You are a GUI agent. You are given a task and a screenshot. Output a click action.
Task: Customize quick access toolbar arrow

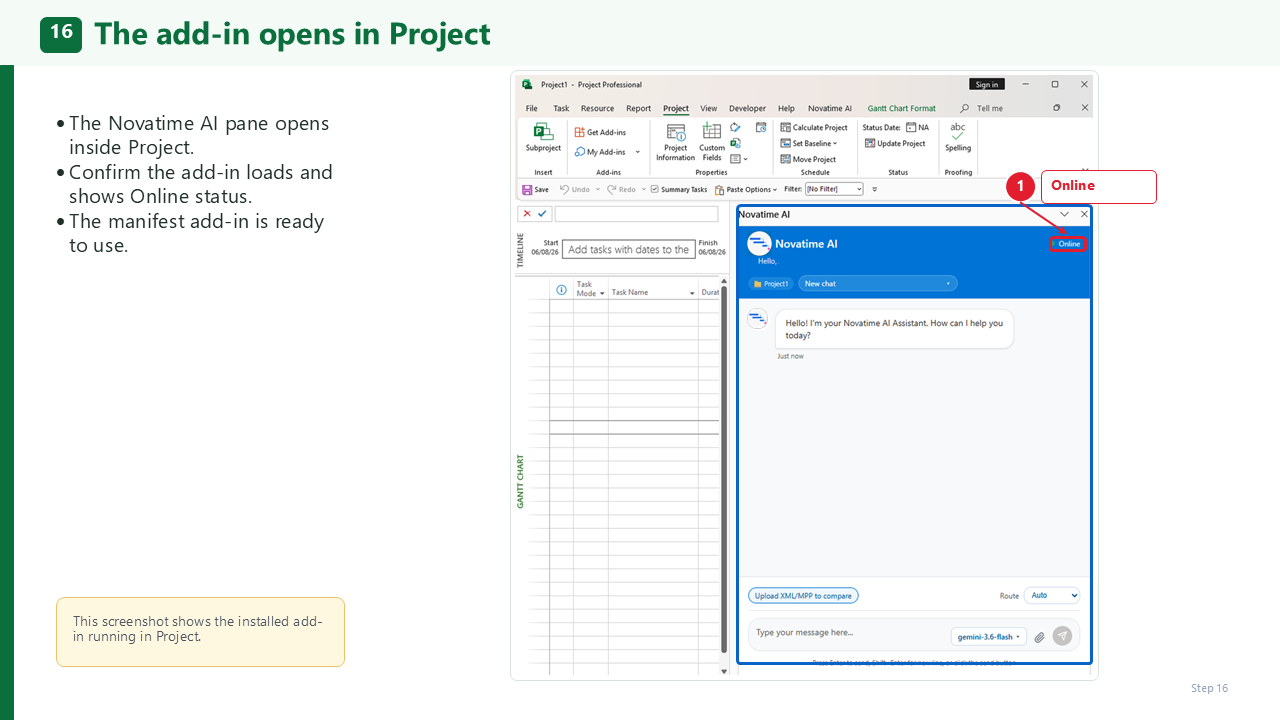coord(874,189)
